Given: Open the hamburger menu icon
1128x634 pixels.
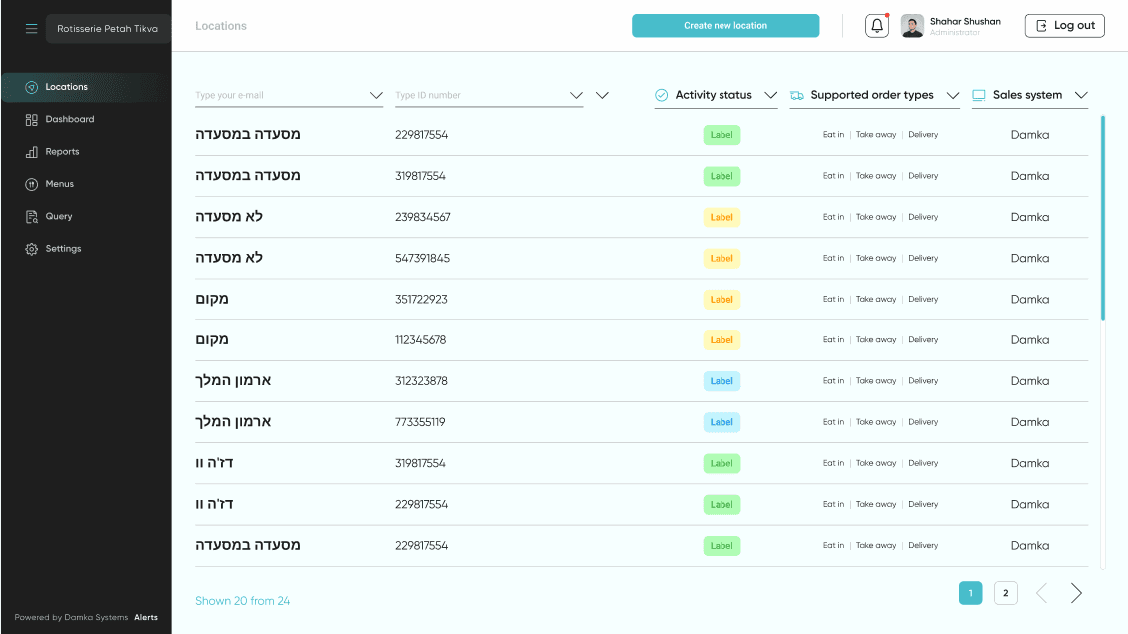Looking at the screenshot, I should pyautogui.click(x=31, y=29).
